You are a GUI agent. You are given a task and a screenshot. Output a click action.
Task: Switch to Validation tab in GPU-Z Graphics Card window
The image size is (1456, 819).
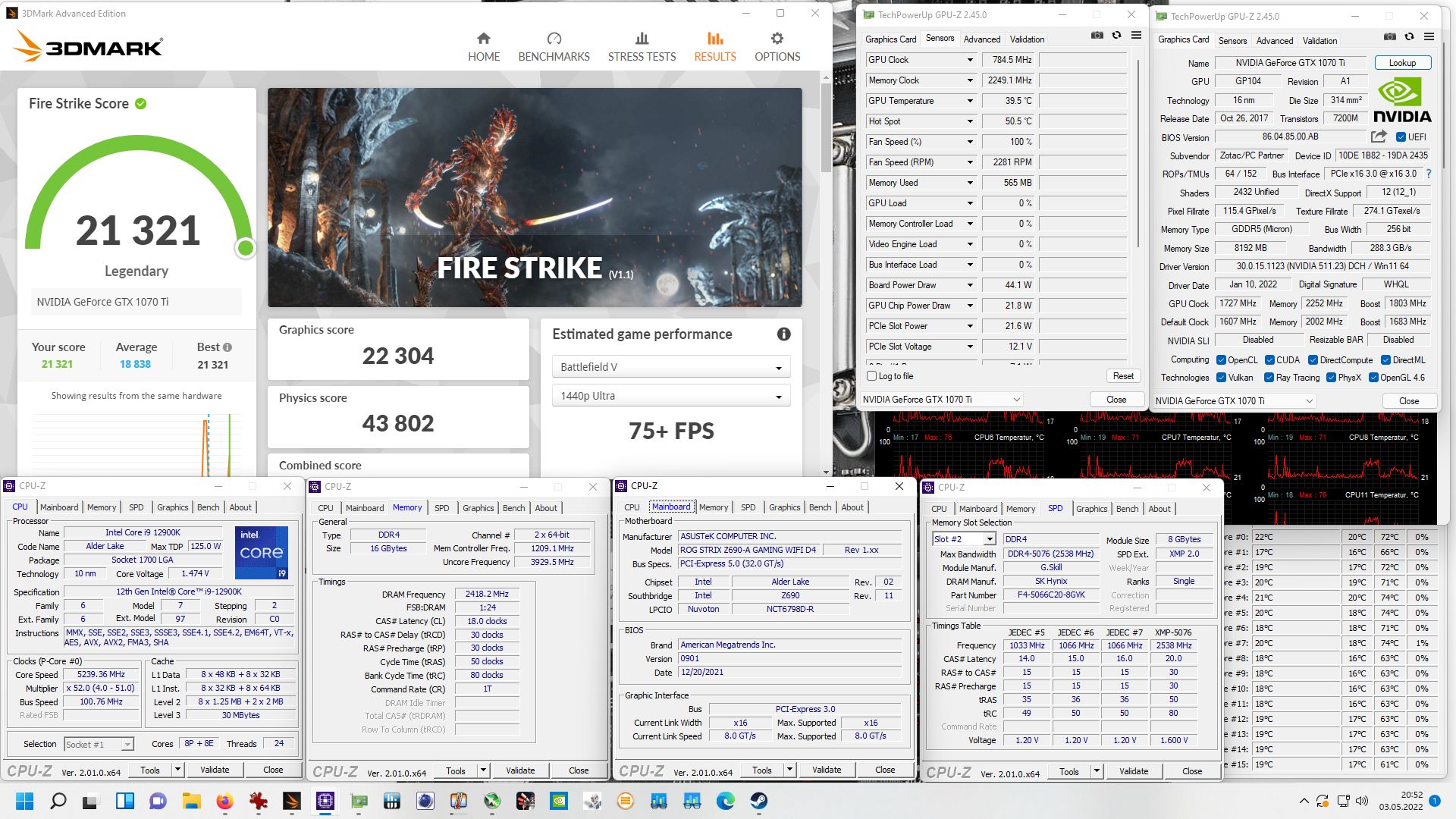coord(1319,41)
